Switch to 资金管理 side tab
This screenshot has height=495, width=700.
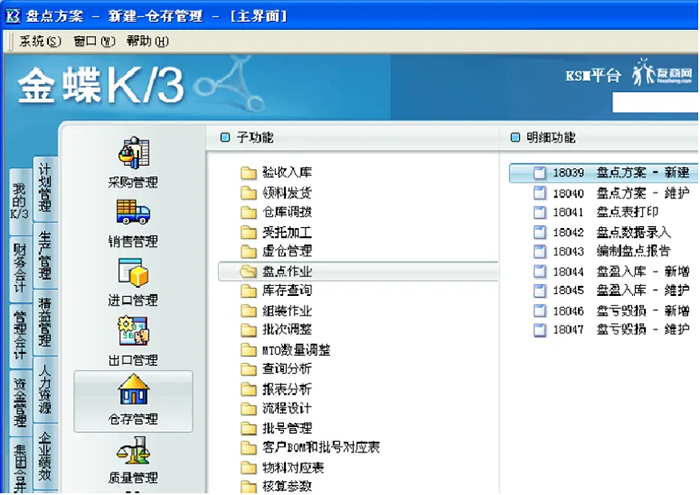20,403
